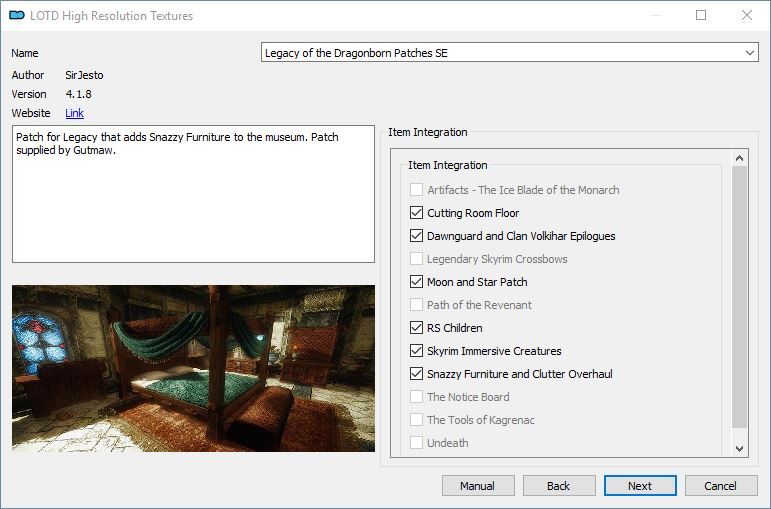Enable The Tools of Kagrenac checkbox

416,419
